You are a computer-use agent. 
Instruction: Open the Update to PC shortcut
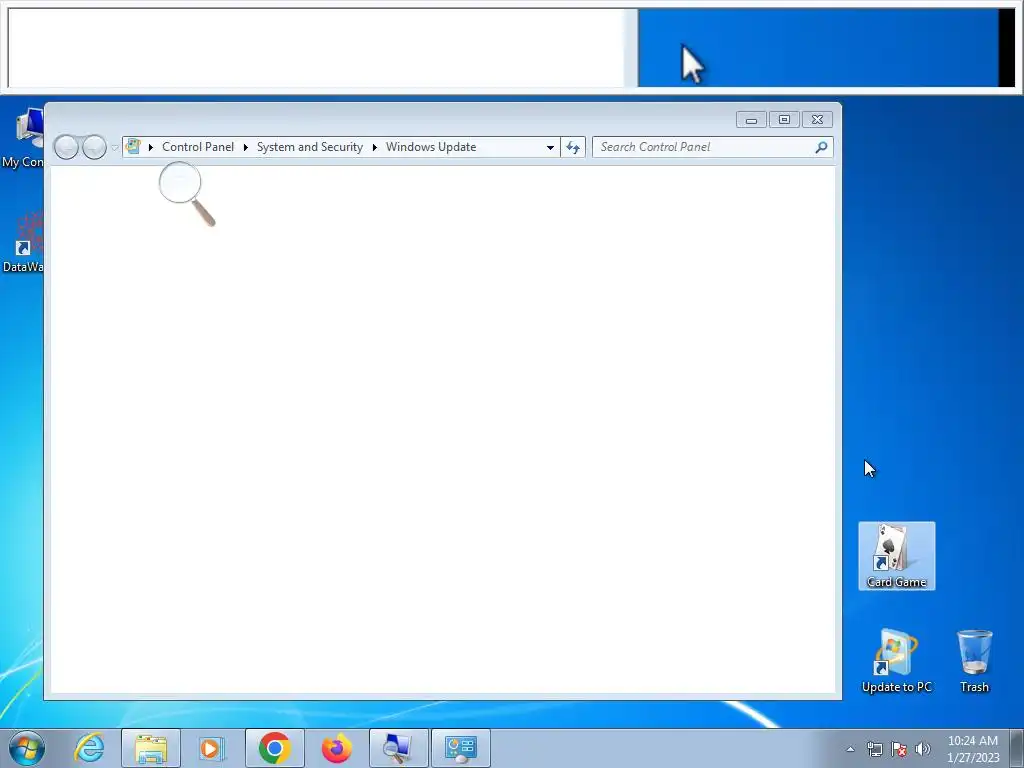897,661
